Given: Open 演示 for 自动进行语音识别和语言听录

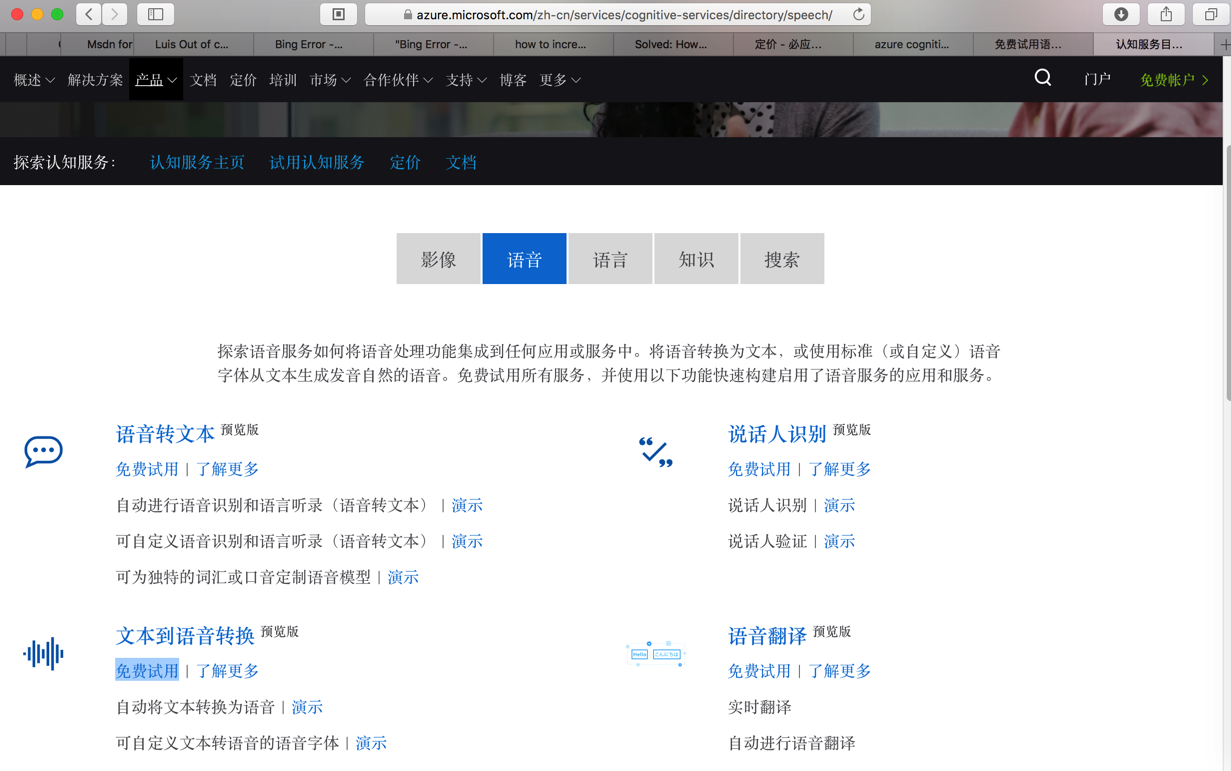Looking at the screenshot, I should pos(467,505).
